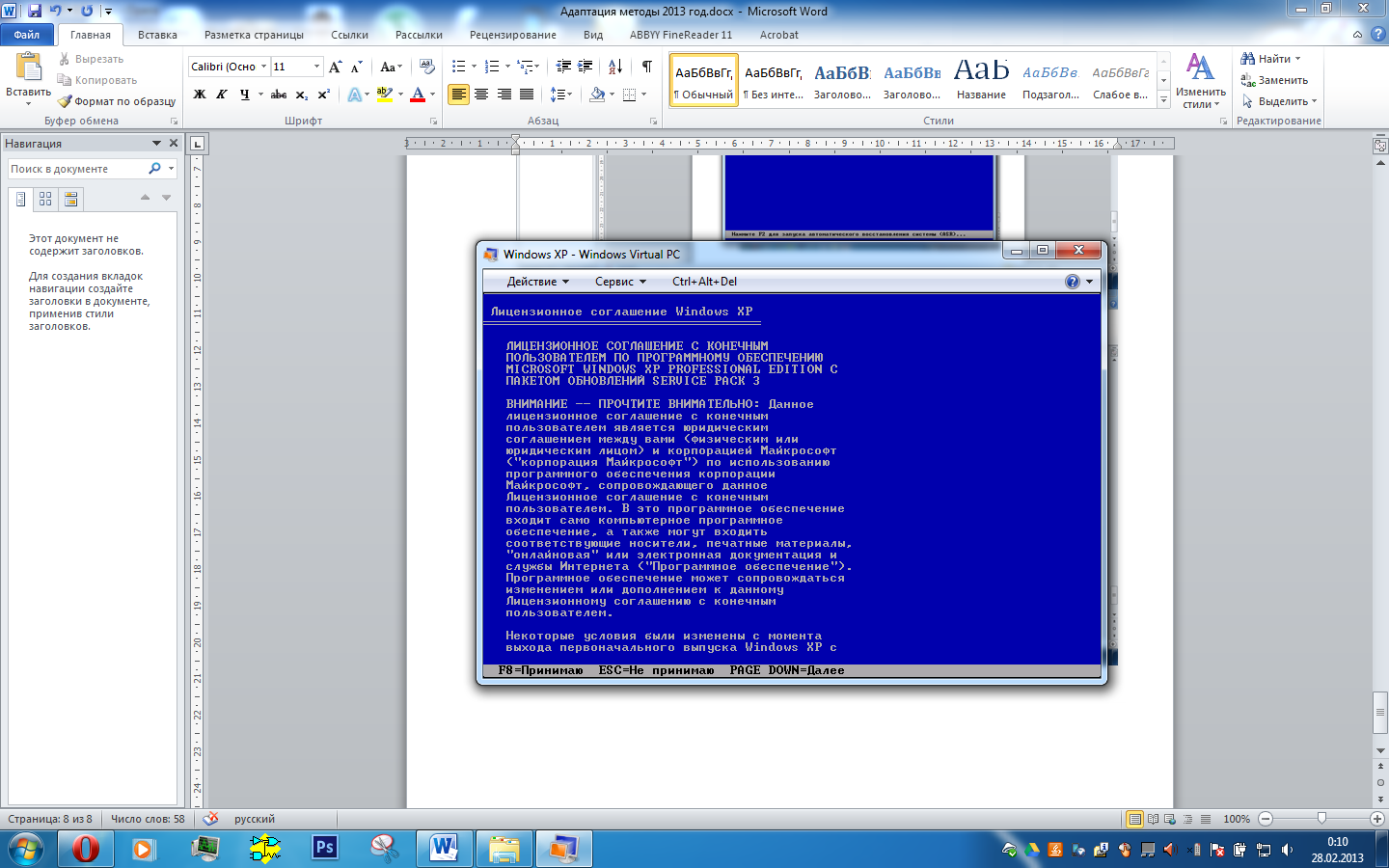The image size is (1389, 868).
Task: Switch to the Разметка страницы tab
Action: [x=254, y=35]
